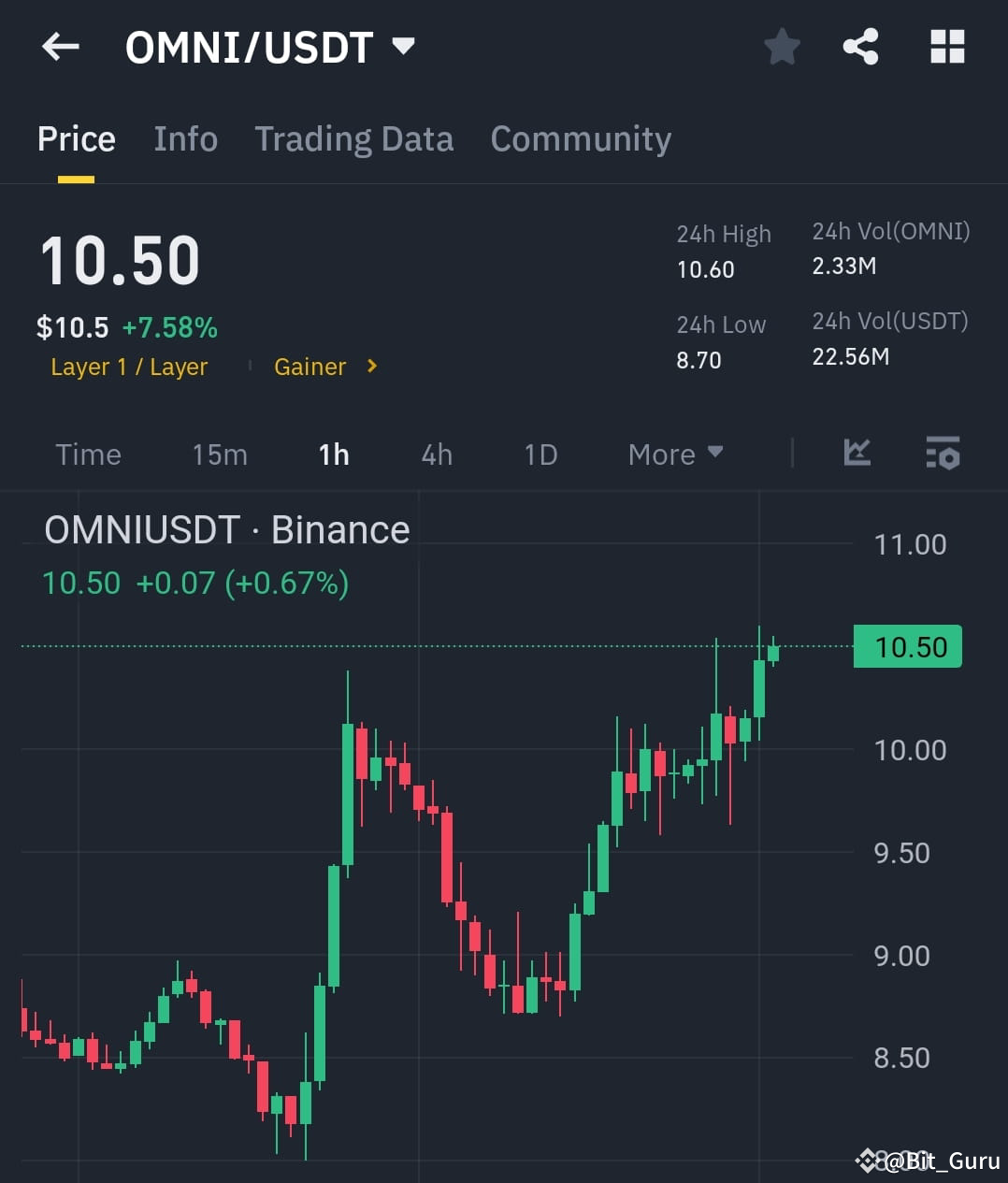
Task: Favorite OMNI/USDT with the star icon
Action: [x=782, y=47]
